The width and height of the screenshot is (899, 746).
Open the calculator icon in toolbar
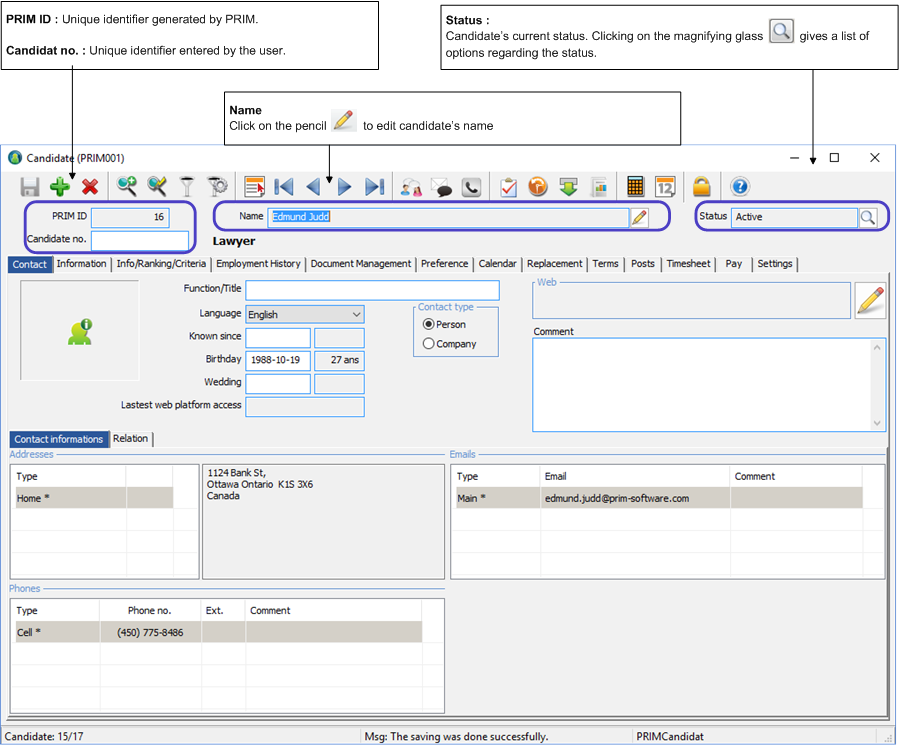[x=635, y=187]
